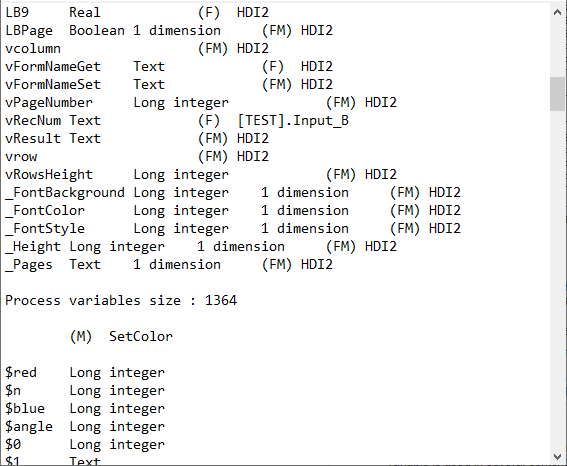Click the vPageNumber variable name

[x=49, y=103]
